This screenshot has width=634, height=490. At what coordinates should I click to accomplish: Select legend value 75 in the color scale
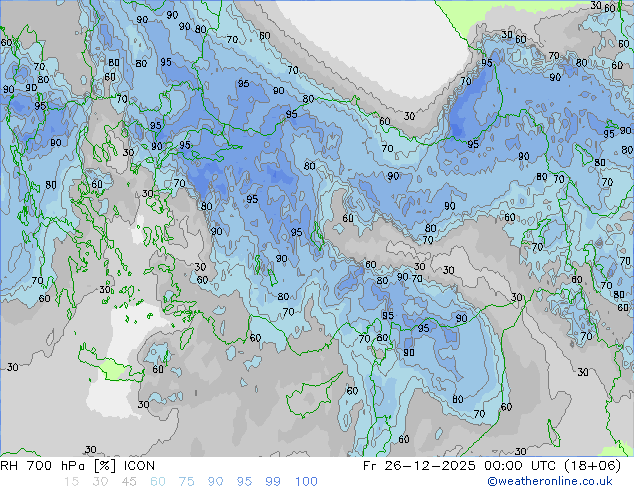186,482
